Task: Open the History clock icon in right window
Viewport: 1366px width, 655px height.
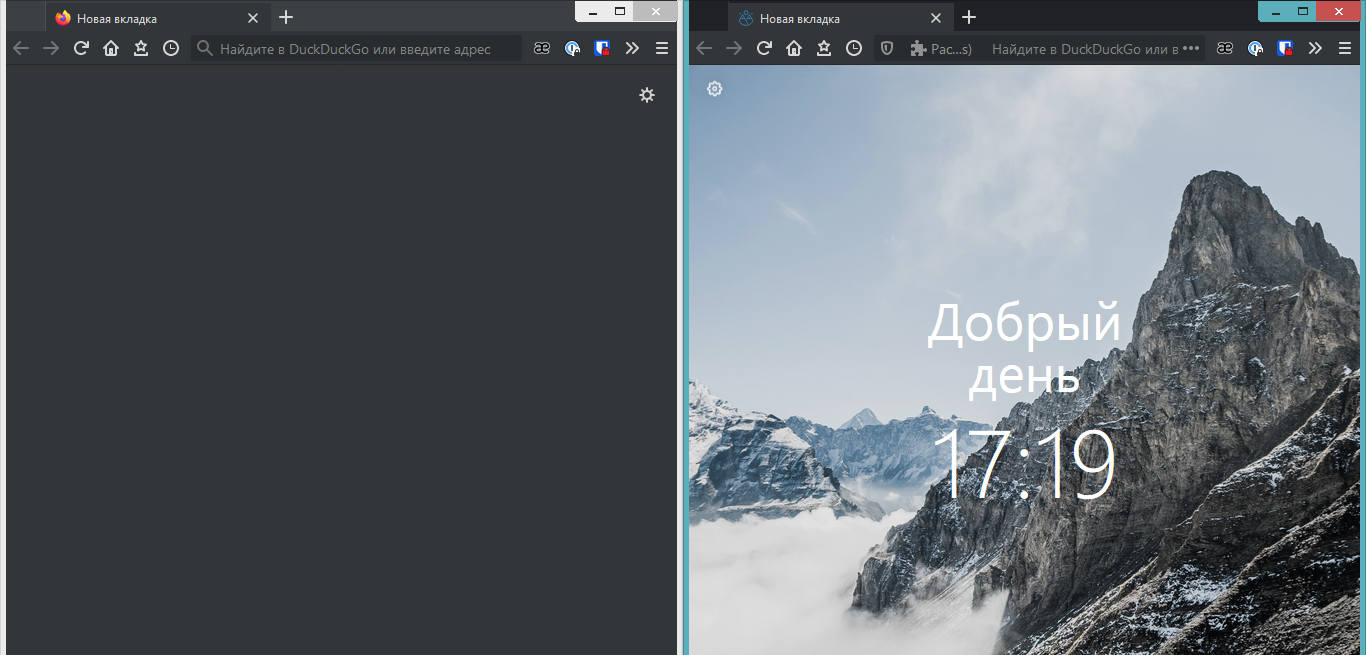Action: [854, 48]
